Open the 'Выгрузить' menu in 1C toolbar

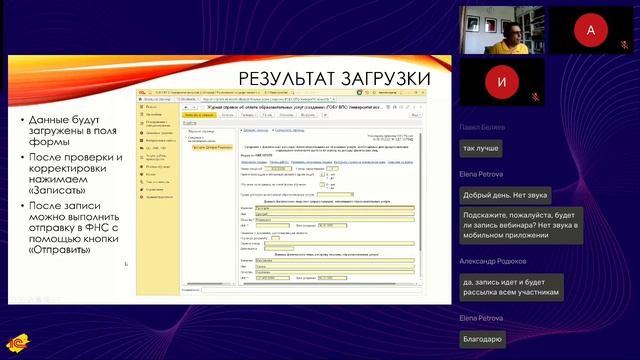click(309, 115)
